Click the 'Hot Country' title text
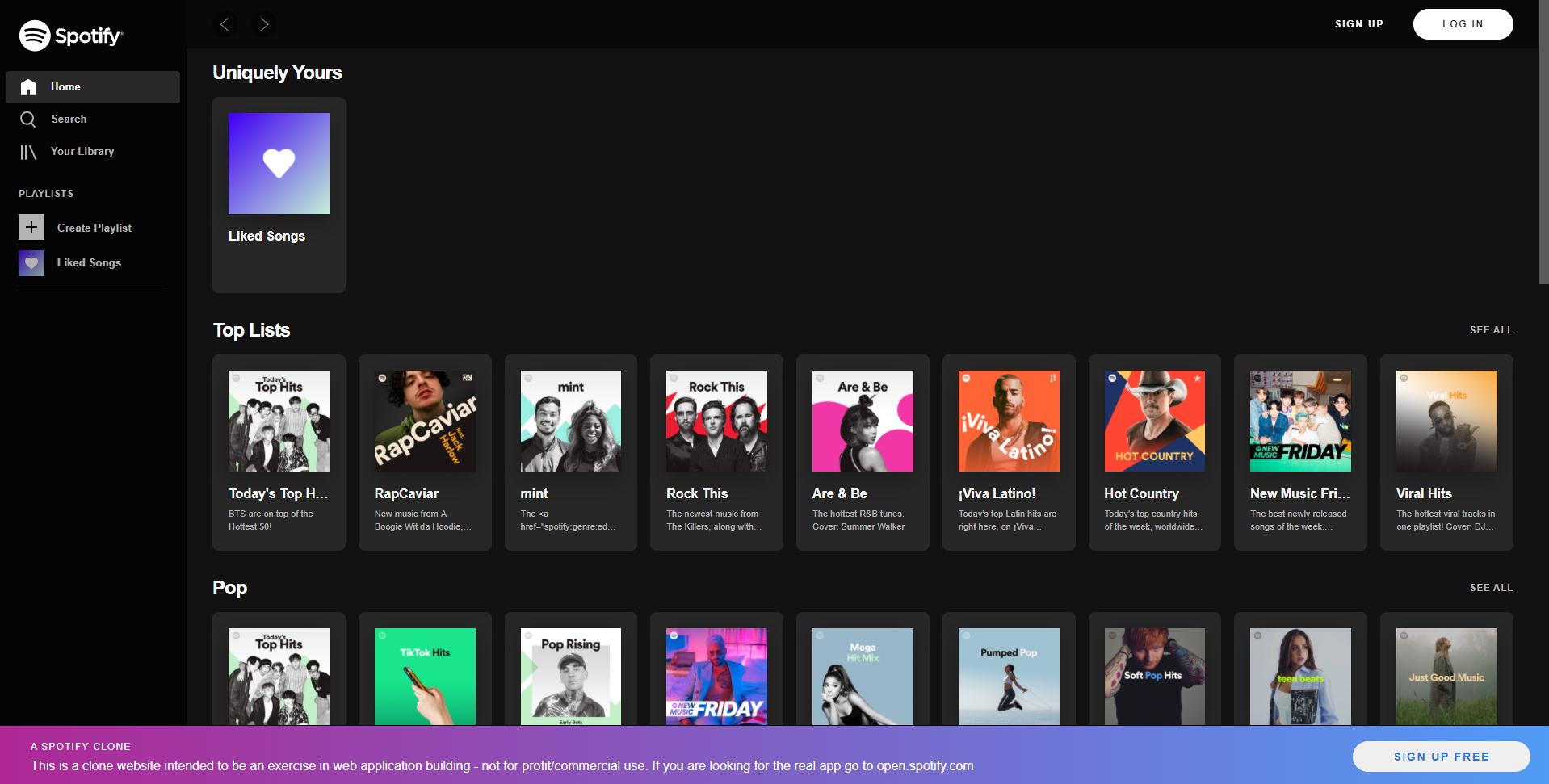The height and width of the screenshot is (784, 1549). pos(1141,493)
